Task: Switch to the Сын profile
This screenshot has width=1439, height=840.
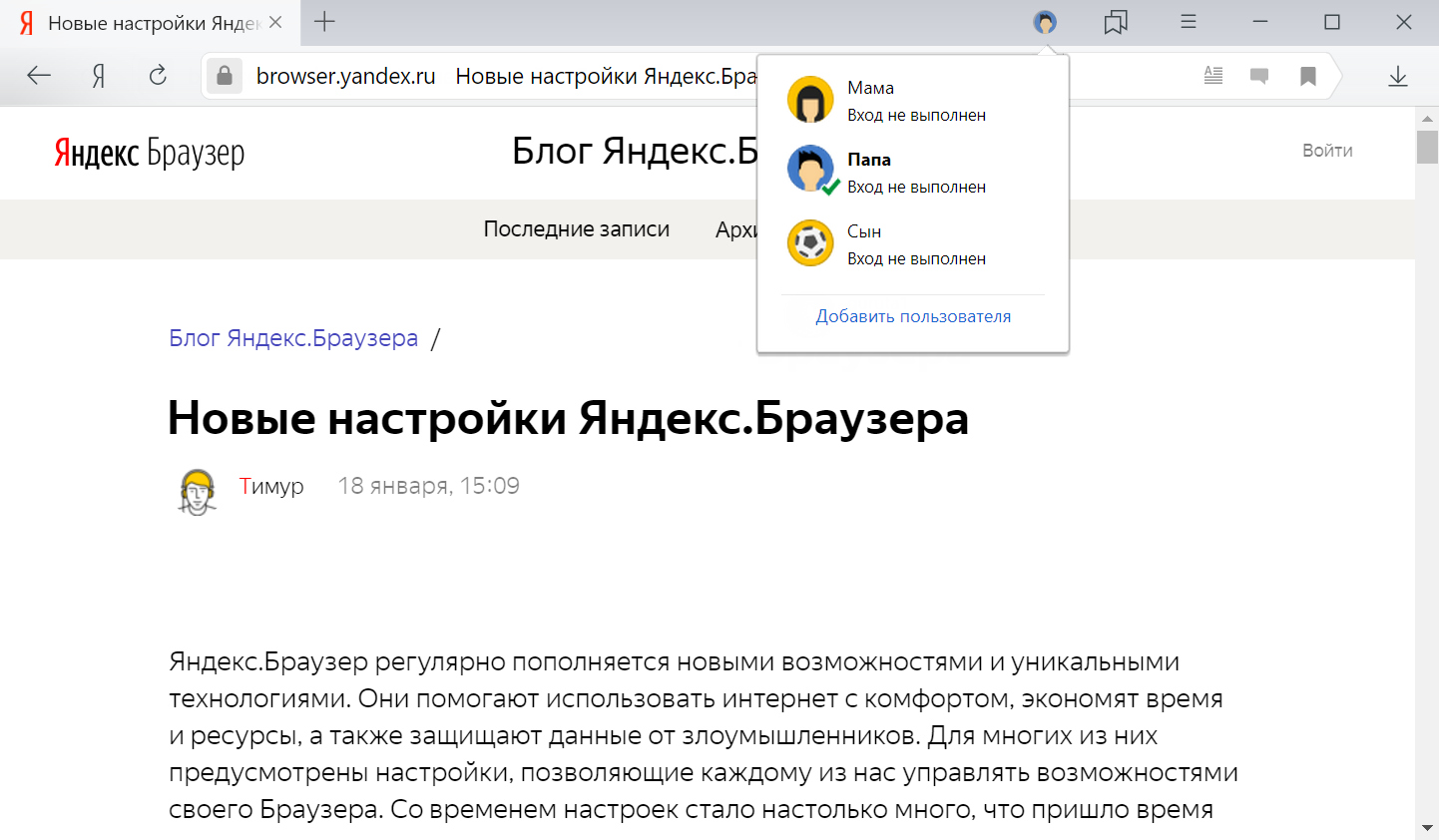Action: [x=913, y=244]
